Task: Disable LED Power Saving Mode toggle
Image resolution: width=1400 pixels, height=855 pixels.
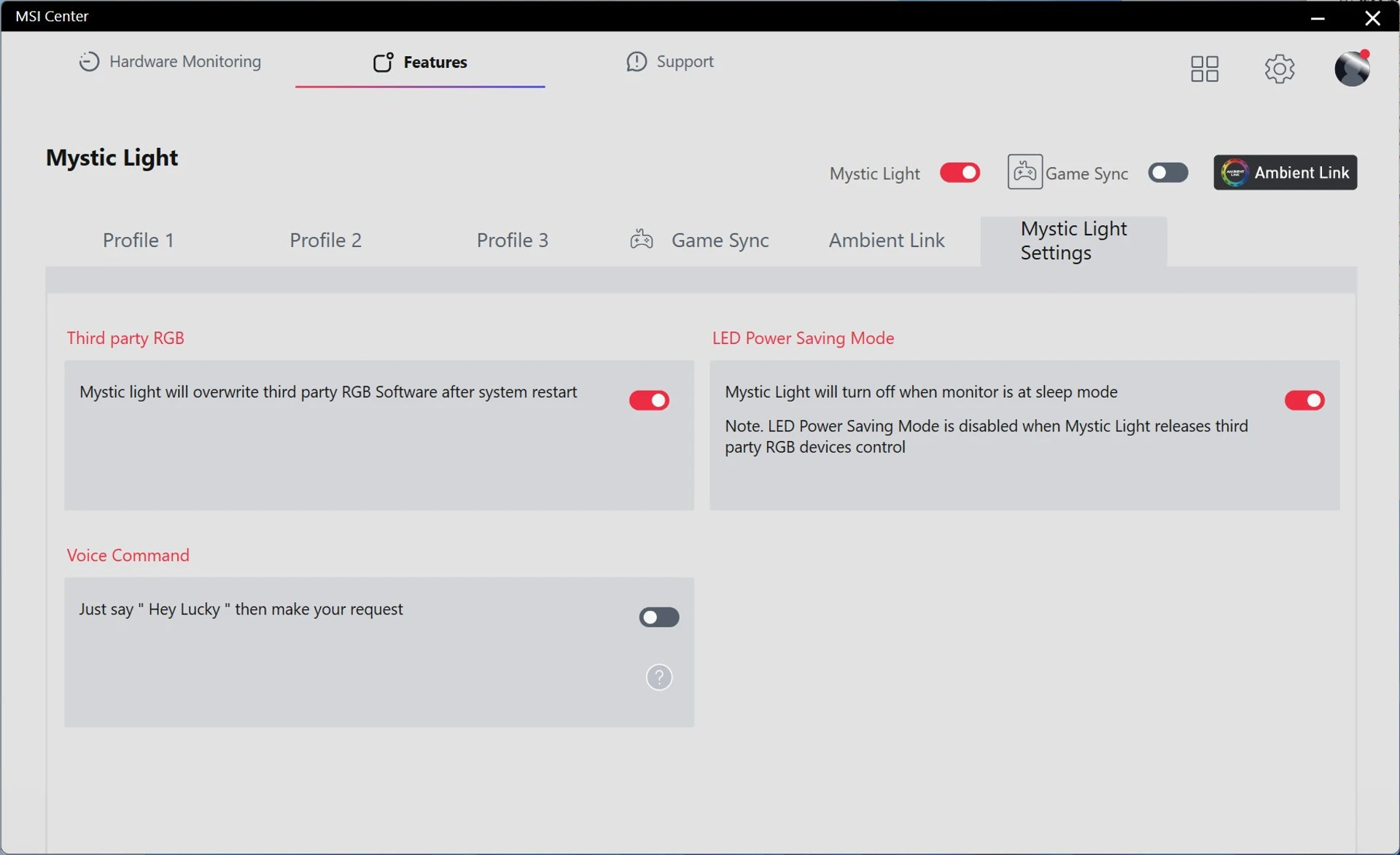Action: 1304,400
